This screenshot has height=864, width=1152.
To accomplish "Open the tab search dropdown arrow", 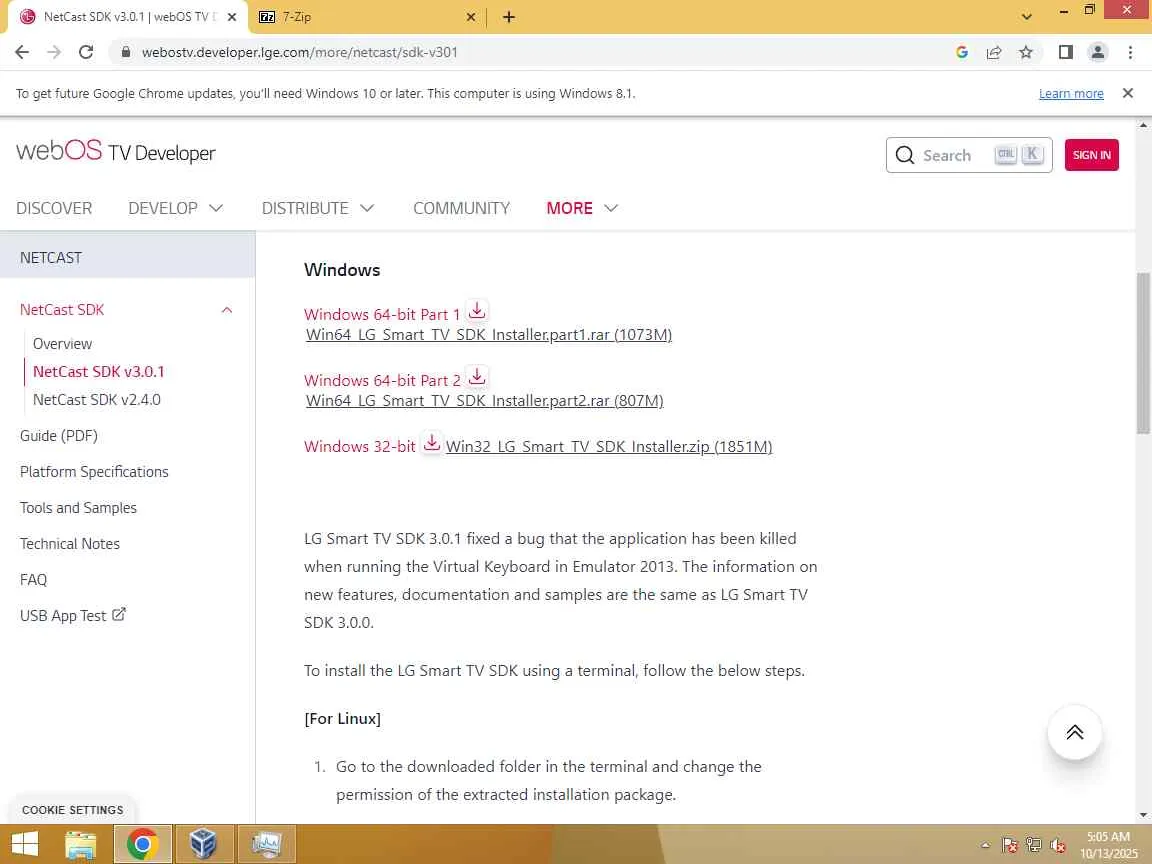I will (x=1027, y=17).
